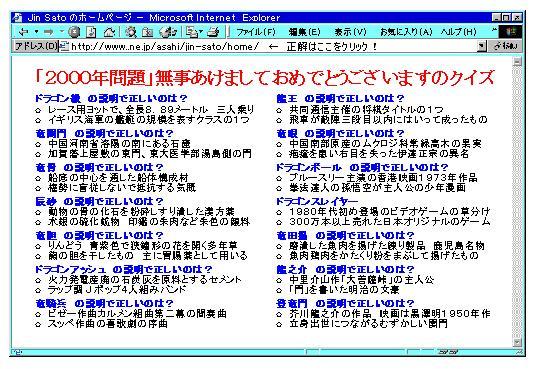Click the vertical scrollbar down arrow

pos(517,342)
